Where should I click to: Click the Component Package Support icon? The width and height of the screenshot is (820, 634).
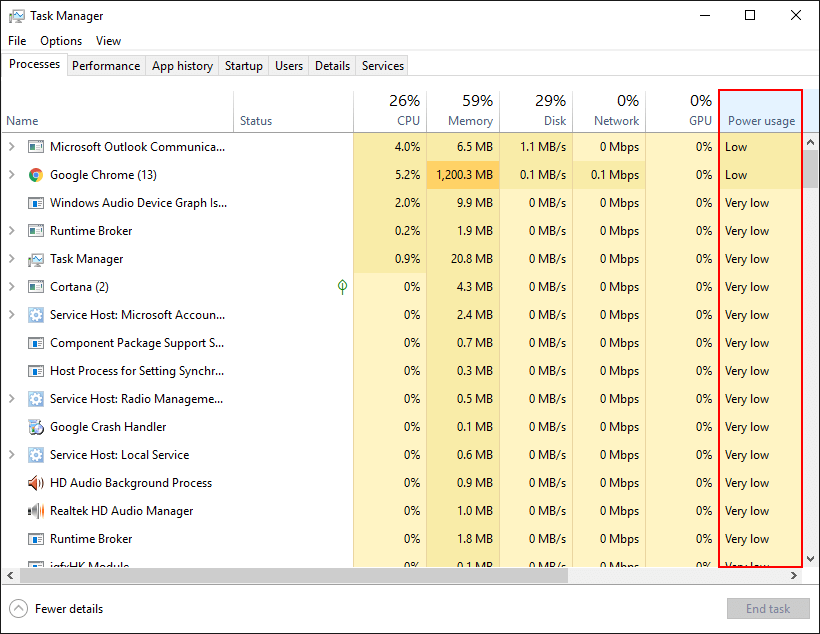click(x=36, y=343)
